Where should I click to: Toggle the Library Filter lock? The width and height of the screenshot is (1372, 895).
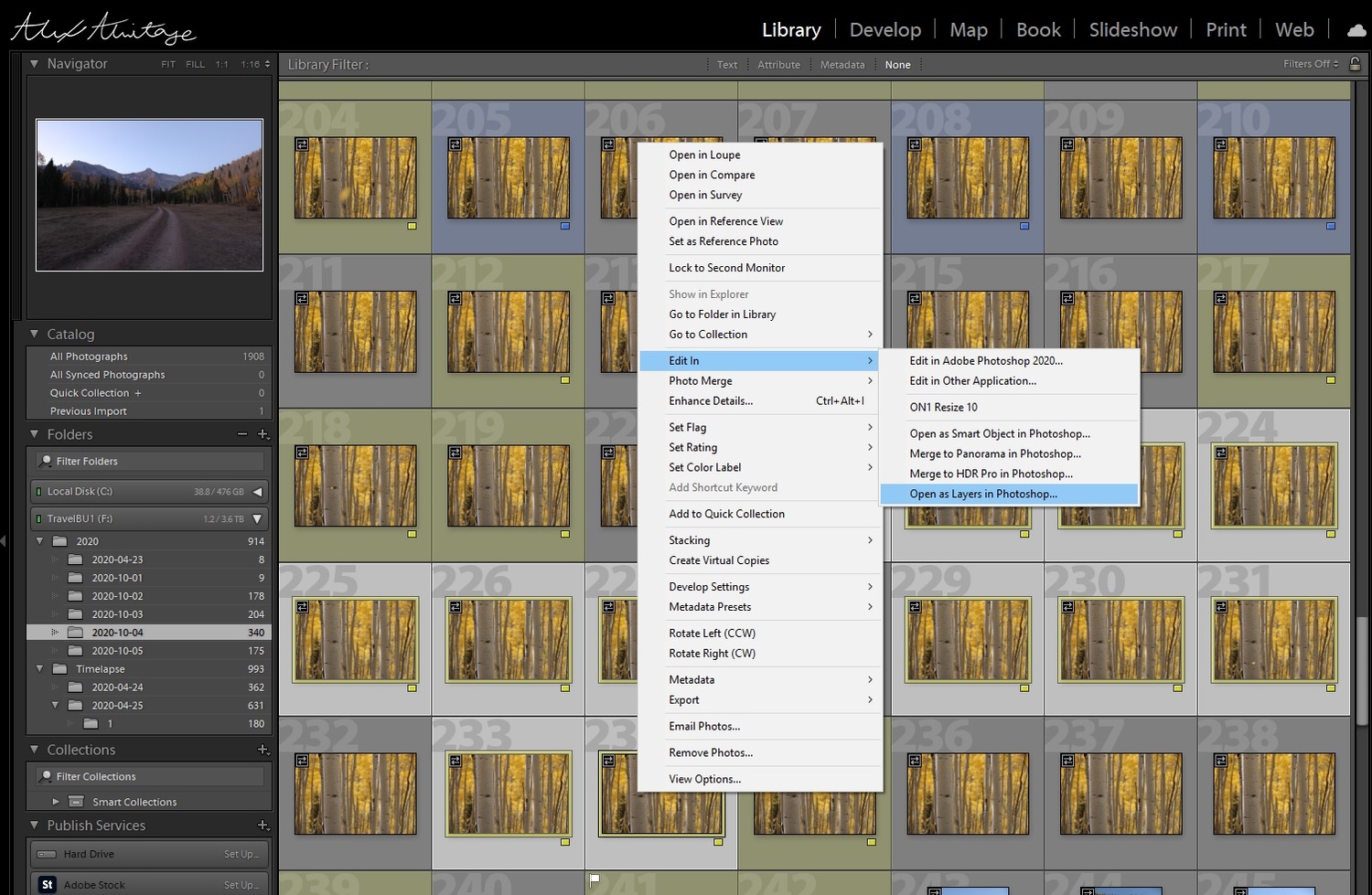click(x=1355, y=64)
